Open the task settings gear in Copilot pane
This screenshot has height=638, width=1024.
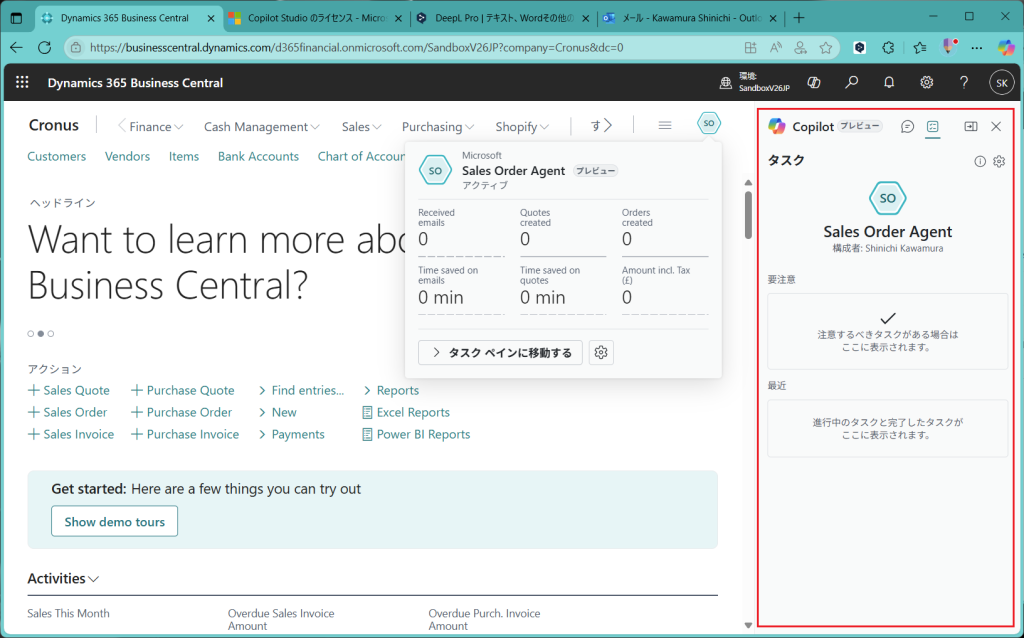pos(999,161)
